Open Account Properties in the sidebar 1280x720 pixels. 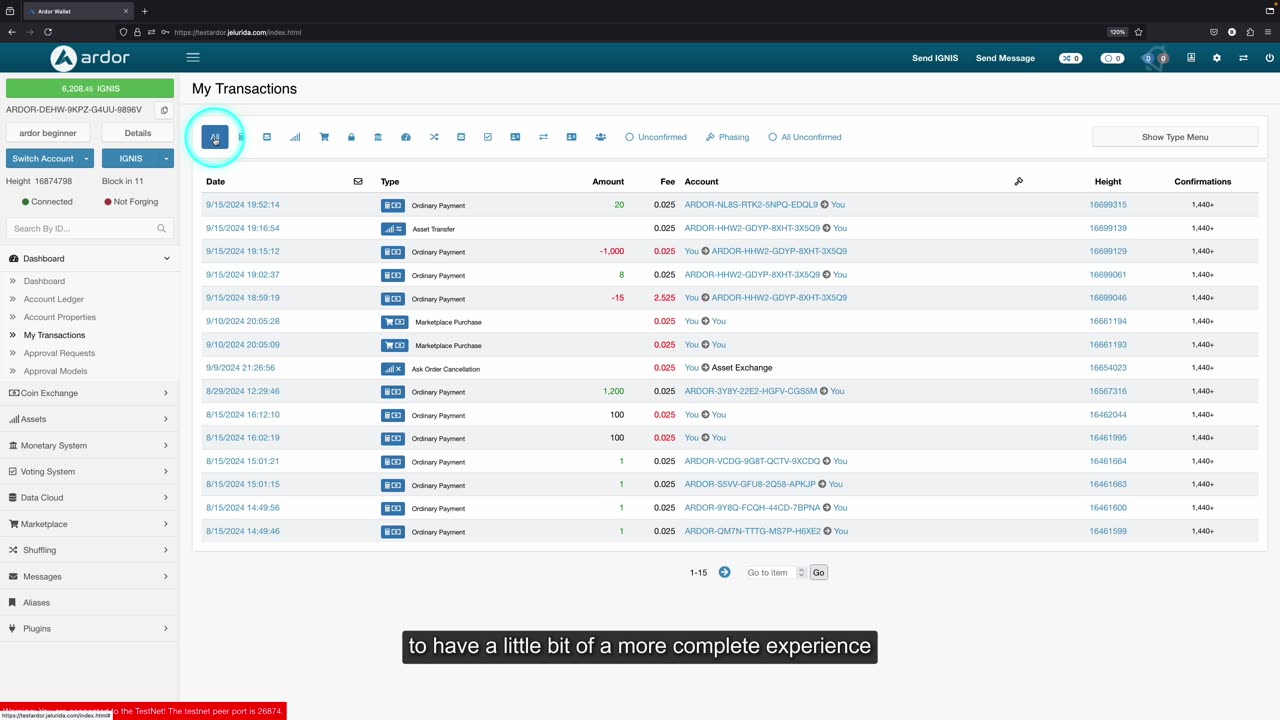pyautogui.click(x=60, y=317)
